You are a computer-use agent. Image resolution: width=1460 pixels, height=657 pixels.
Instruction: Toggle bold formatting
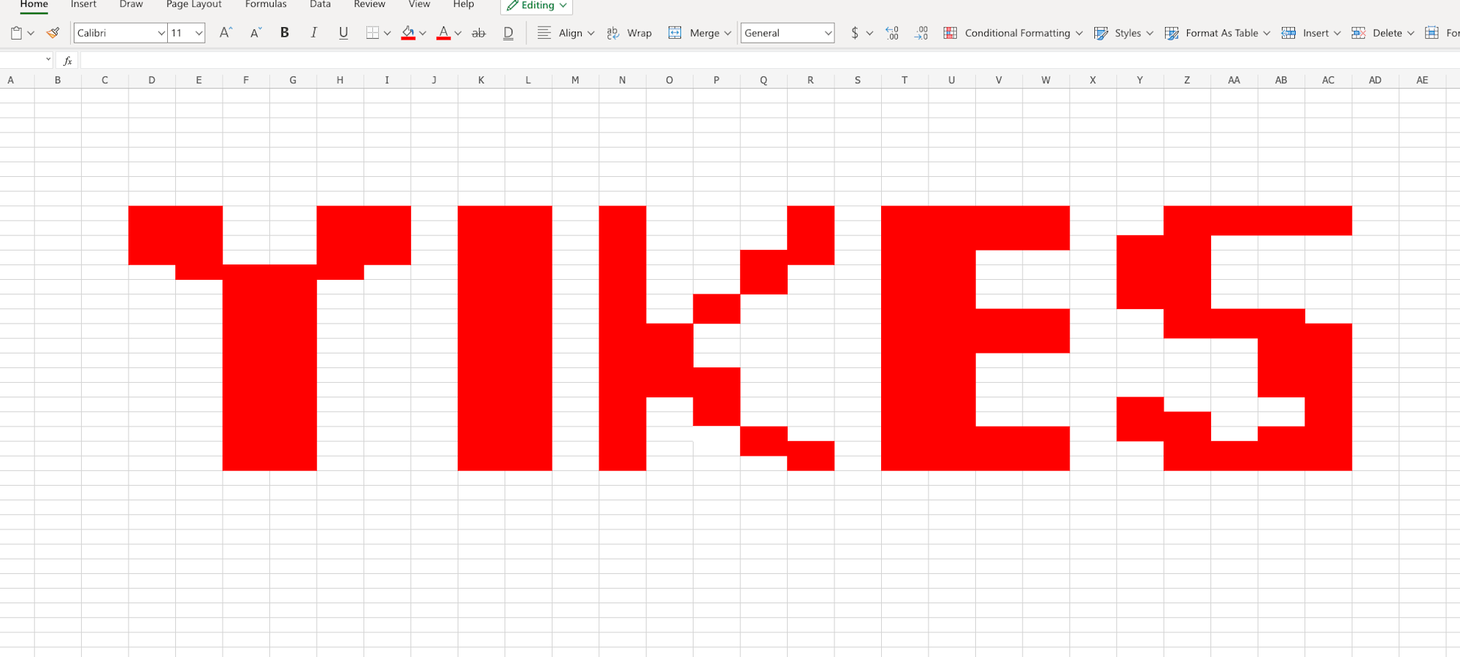click(x=284, y=33)
